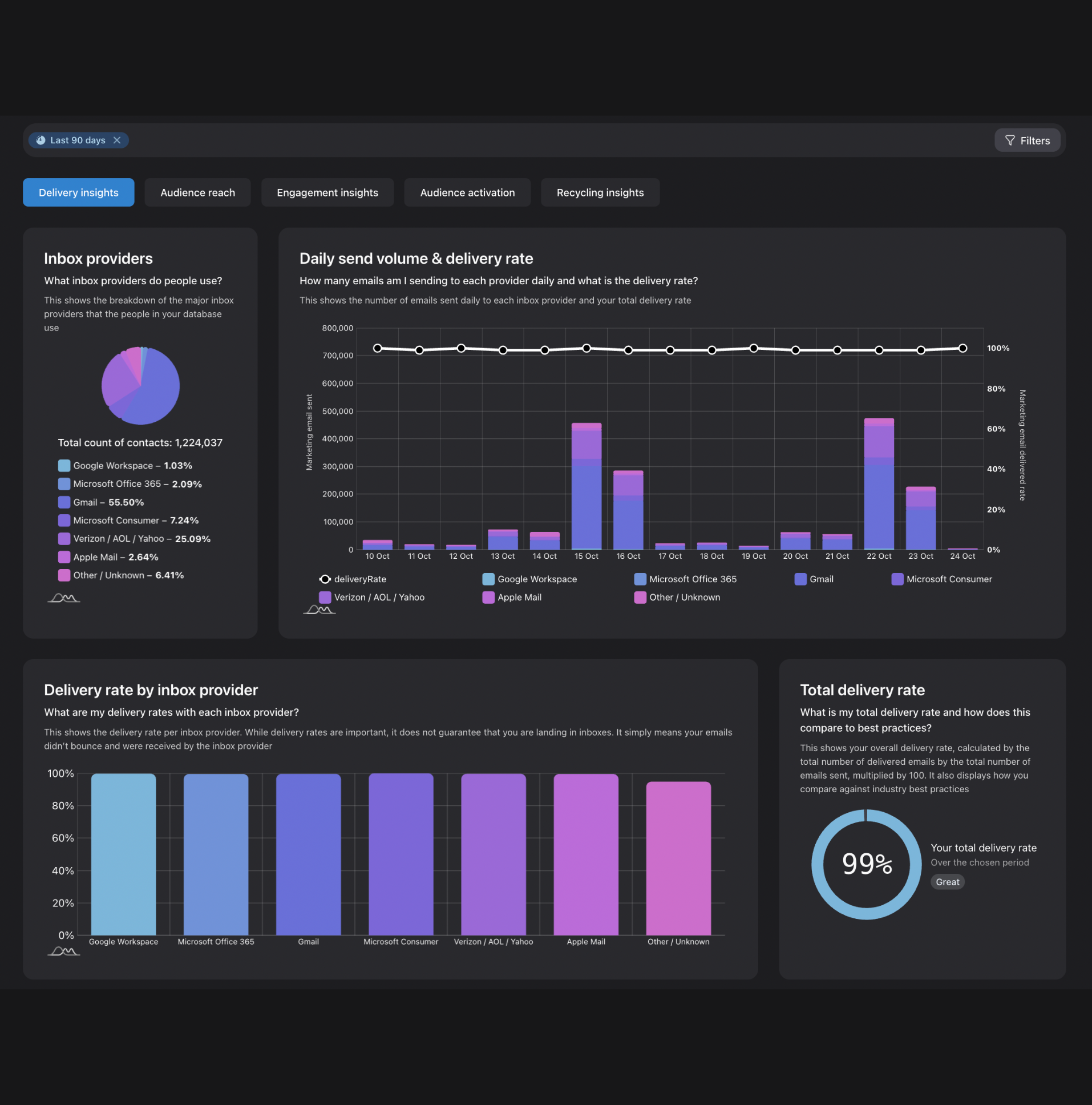Click the deliveryRate circle marker in the legend
Viewport: 1092px width, 1105px height.
(x=325, y=579)
